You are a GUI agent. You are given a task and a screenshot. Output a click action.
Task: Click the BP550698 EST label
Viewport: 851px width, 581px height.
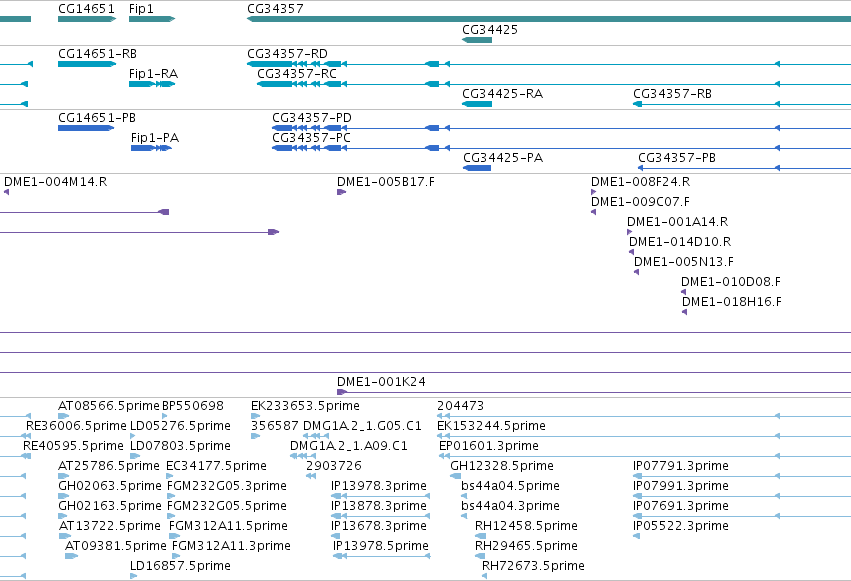pos(193,406)
